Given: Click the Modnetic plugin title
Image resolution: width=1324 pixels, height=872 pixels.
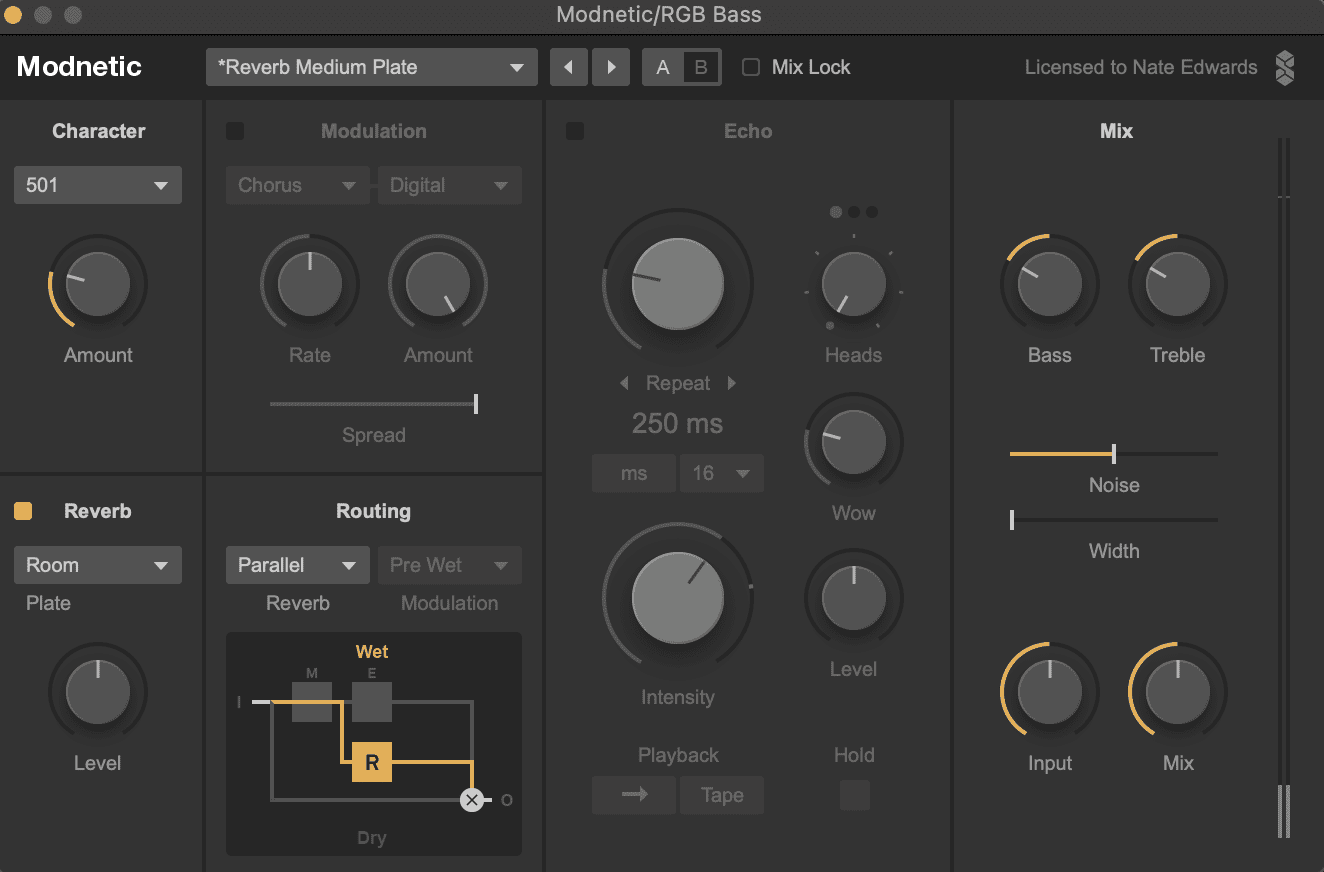Looking at the screenshot, I should coord(79,67).
